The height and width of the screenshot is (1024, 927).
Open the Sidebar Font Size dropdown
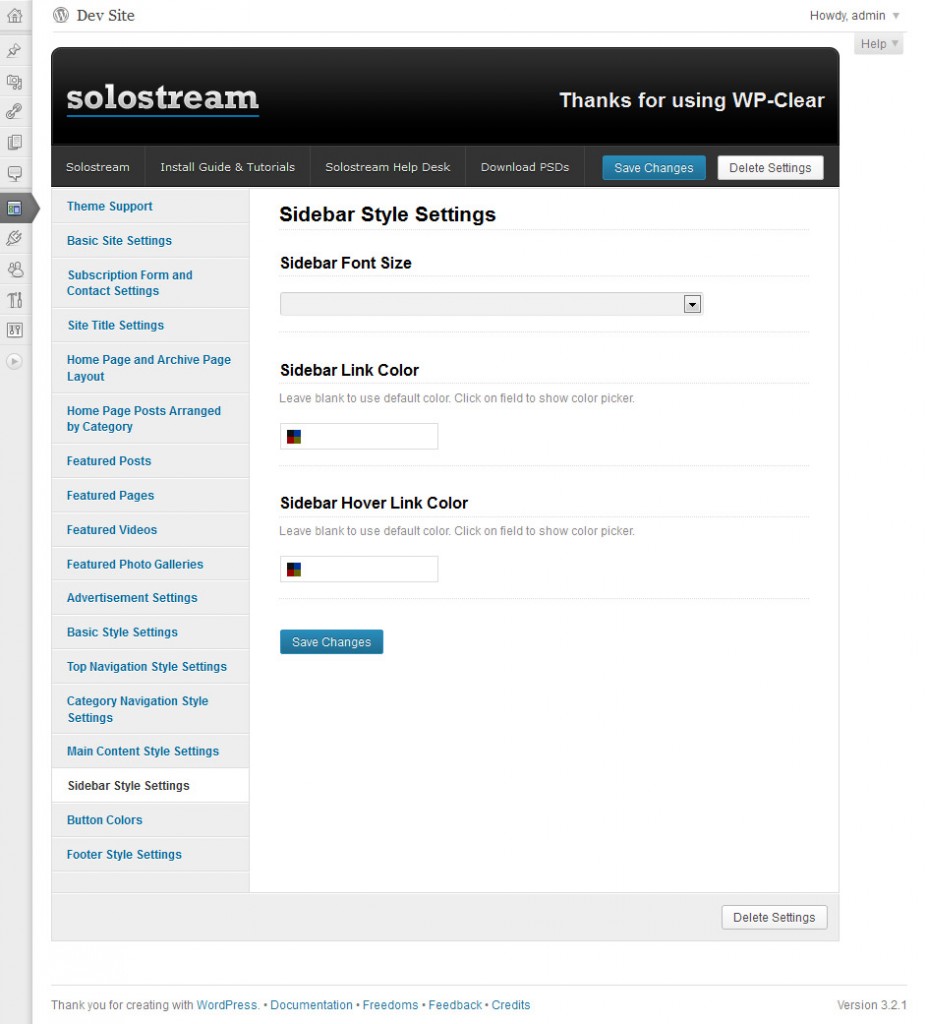pyautogui.click(x=491, y=304)
